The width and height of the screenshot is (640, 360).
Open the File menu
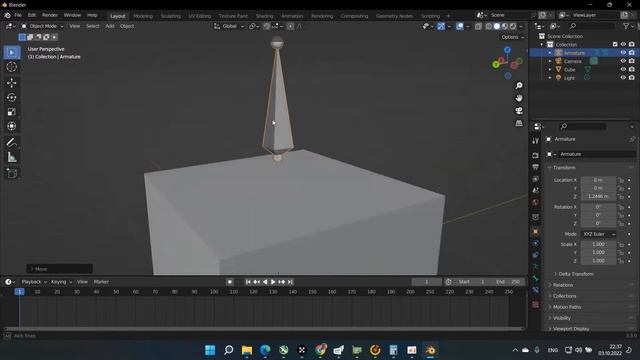tap(18, 15)
